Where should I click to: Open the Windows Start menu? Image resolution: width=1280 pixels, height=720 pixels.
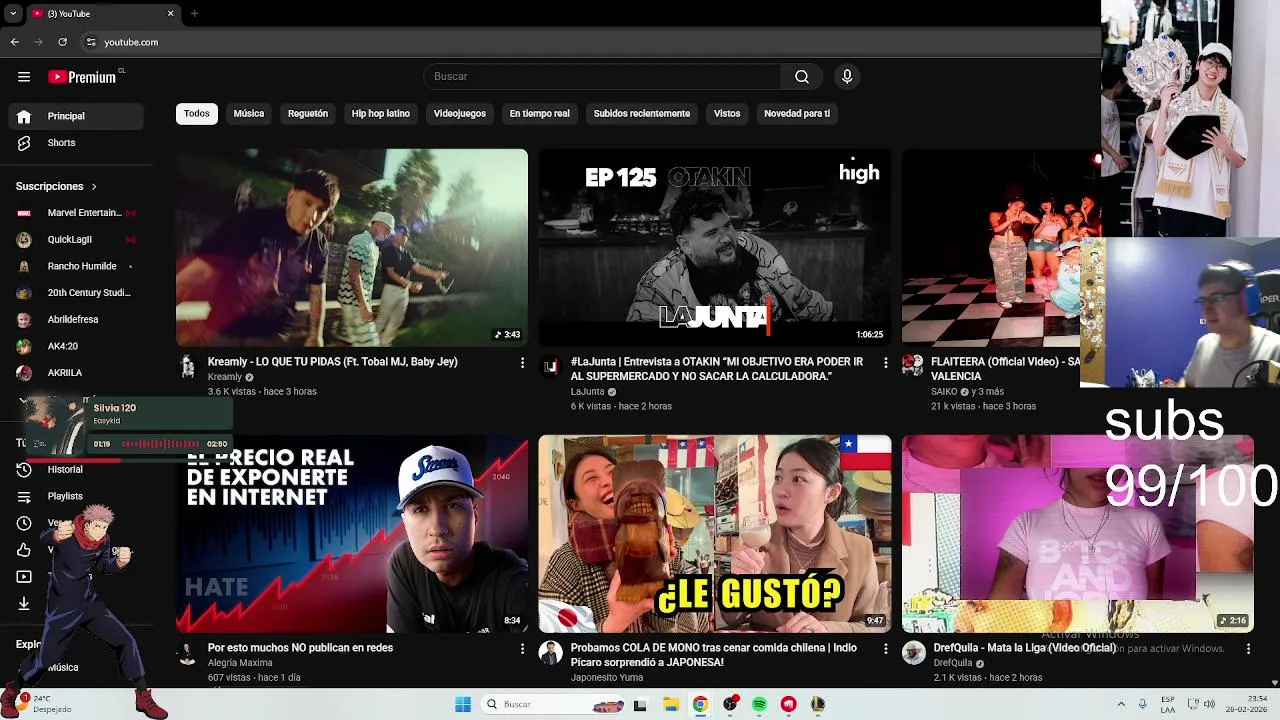[x=462, y=704]
